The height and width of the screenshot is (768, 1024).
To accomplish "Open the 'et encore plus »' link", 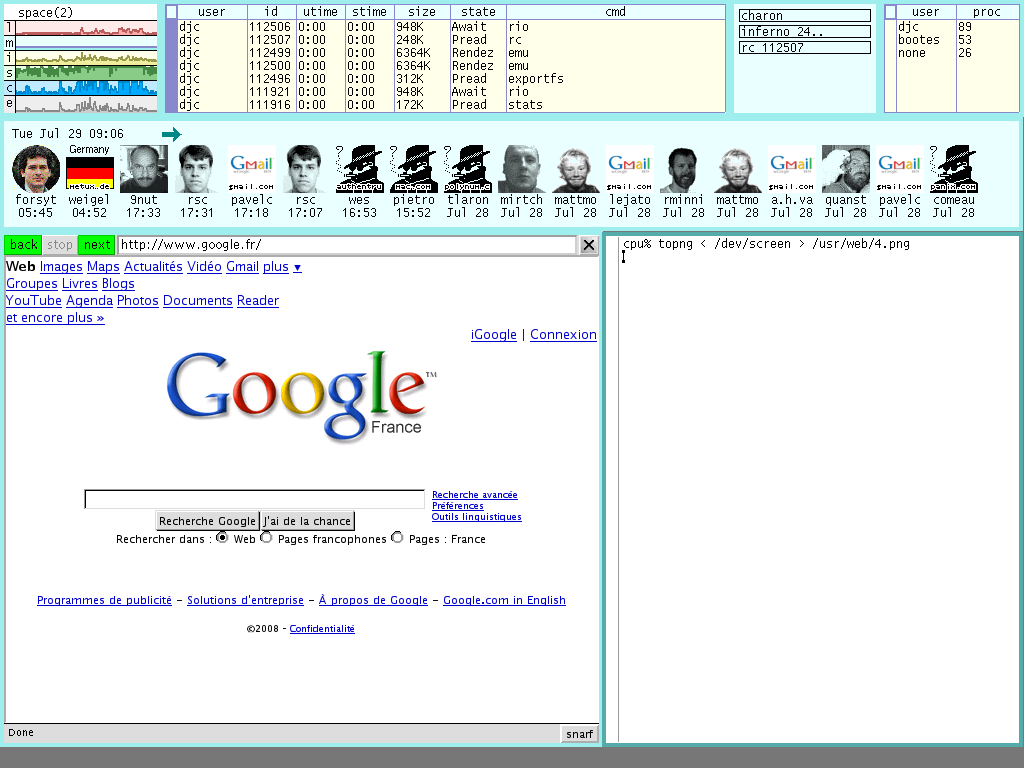I will (x=55, y=318).
